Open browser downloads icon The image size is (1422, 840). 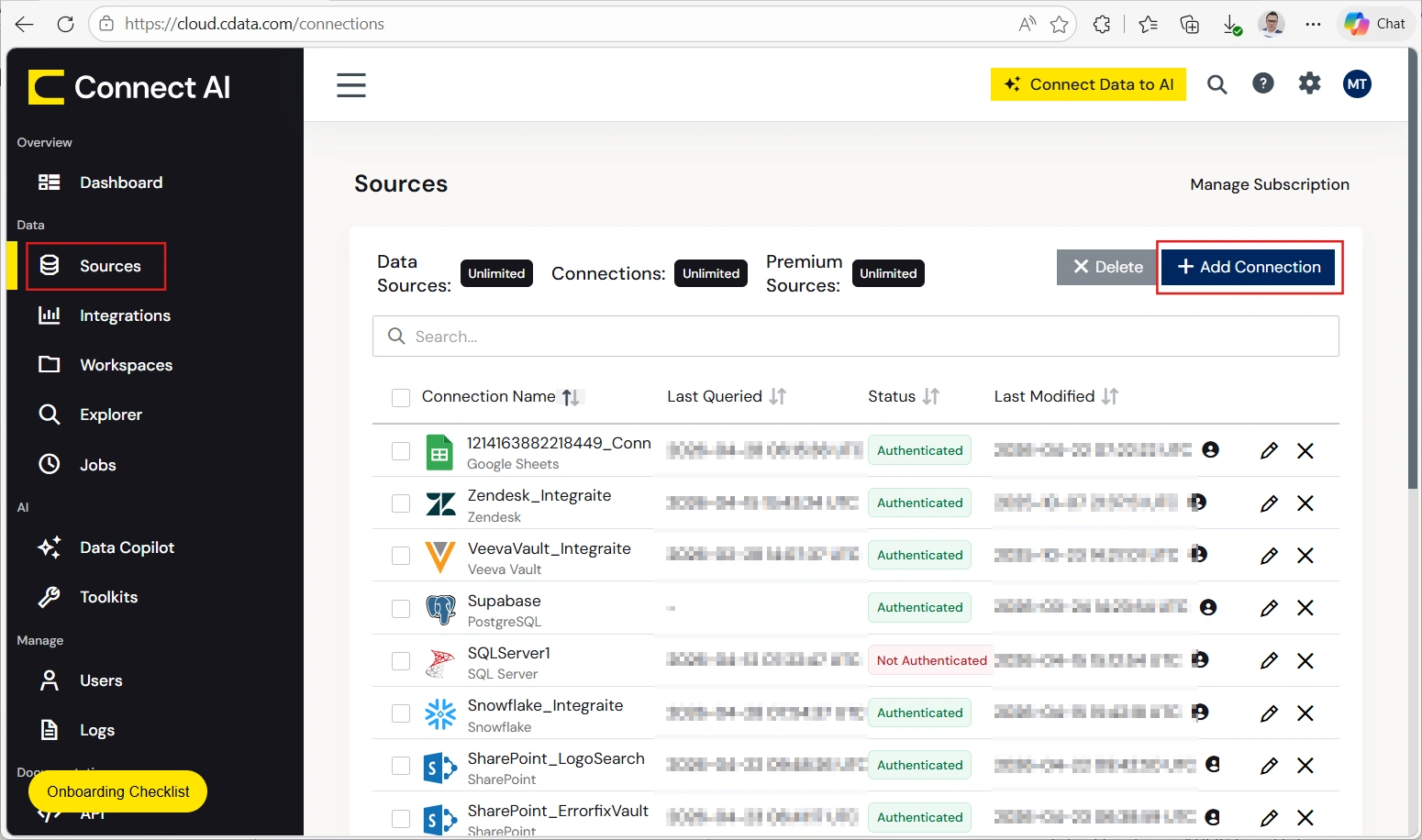pyautogui.click(x=1232, y=25)
